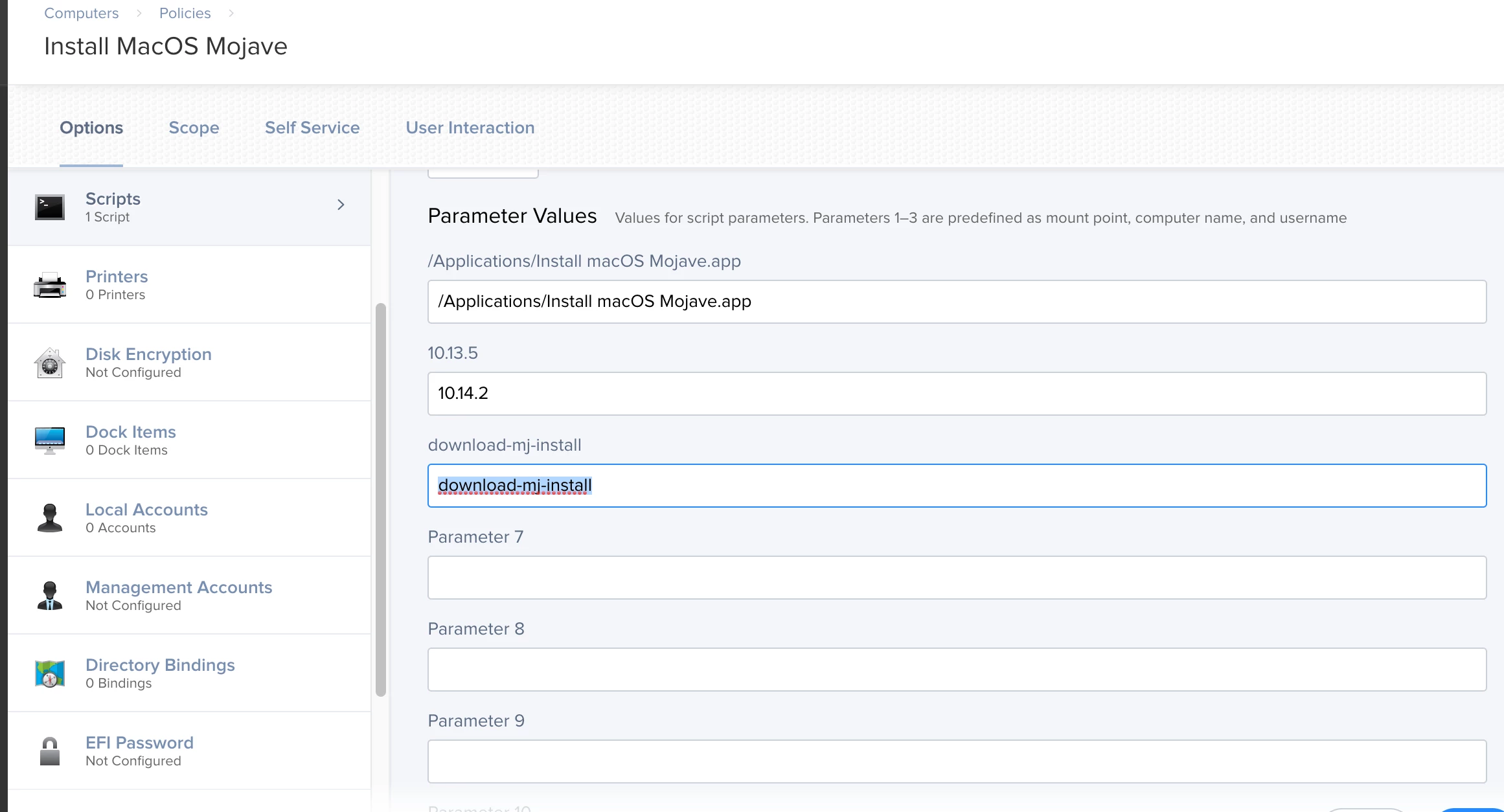Click the '1 Script' count text
The image size is (1504, 812).
[x=108, y=217]
